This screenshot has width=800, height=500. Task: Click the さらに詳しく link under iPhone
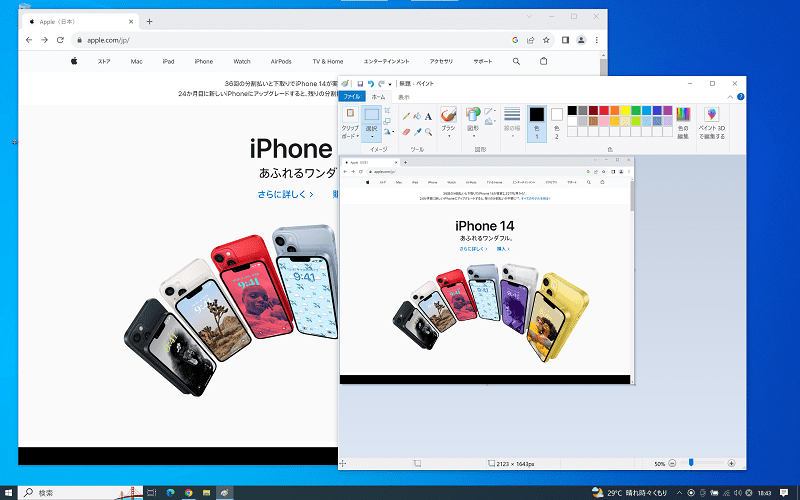click(285, 194)
